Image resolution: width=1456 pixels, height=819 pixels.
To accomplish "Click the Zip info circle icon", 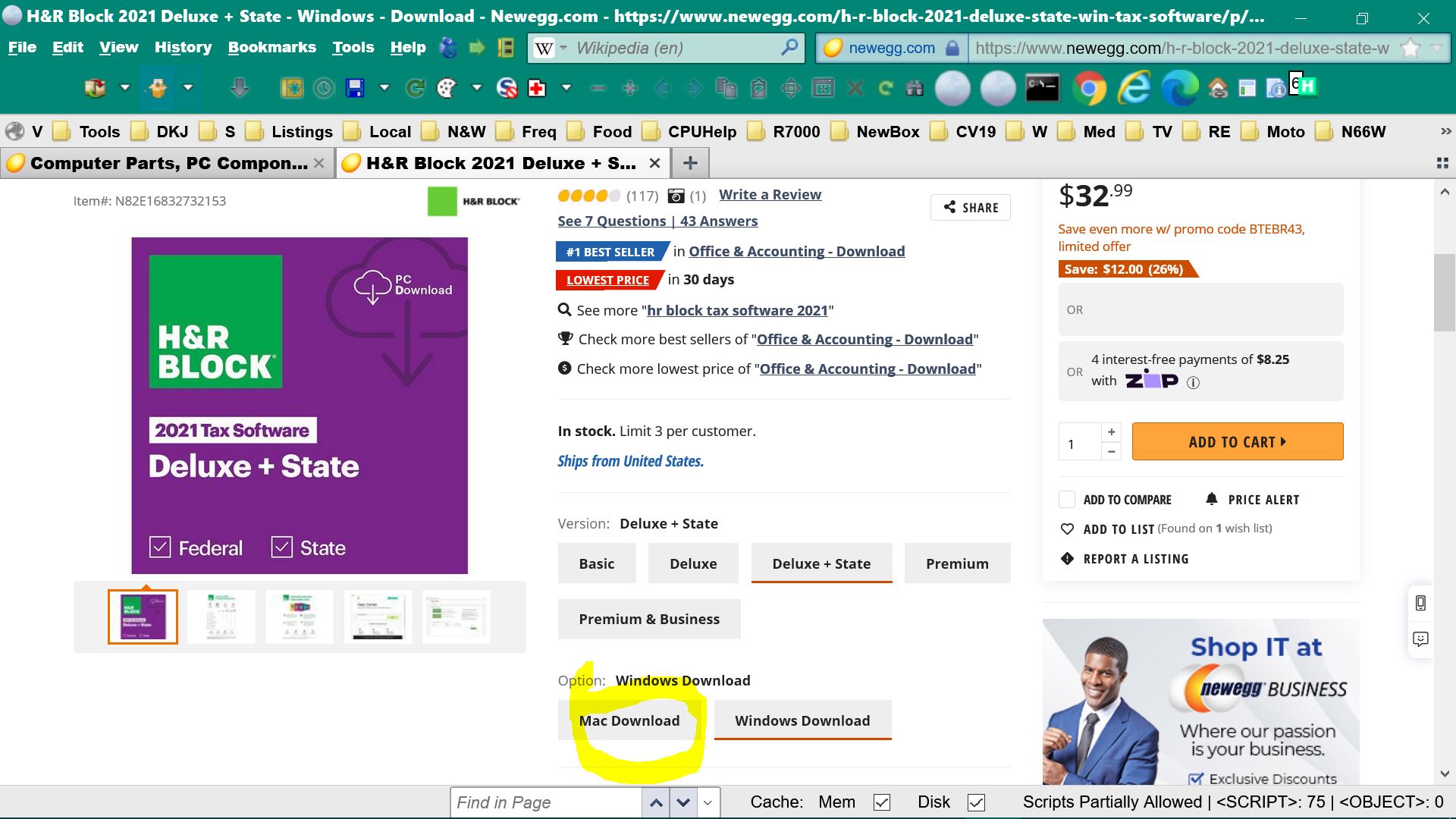I will click(1193, 382).
